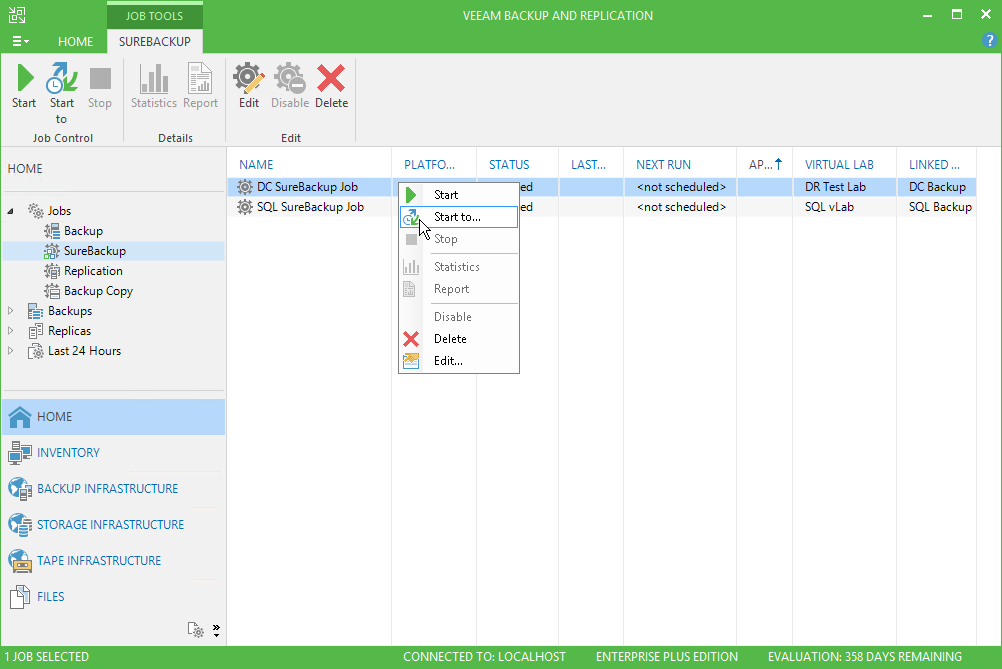Open the main application menu dropdown

[x=20, y=41]
